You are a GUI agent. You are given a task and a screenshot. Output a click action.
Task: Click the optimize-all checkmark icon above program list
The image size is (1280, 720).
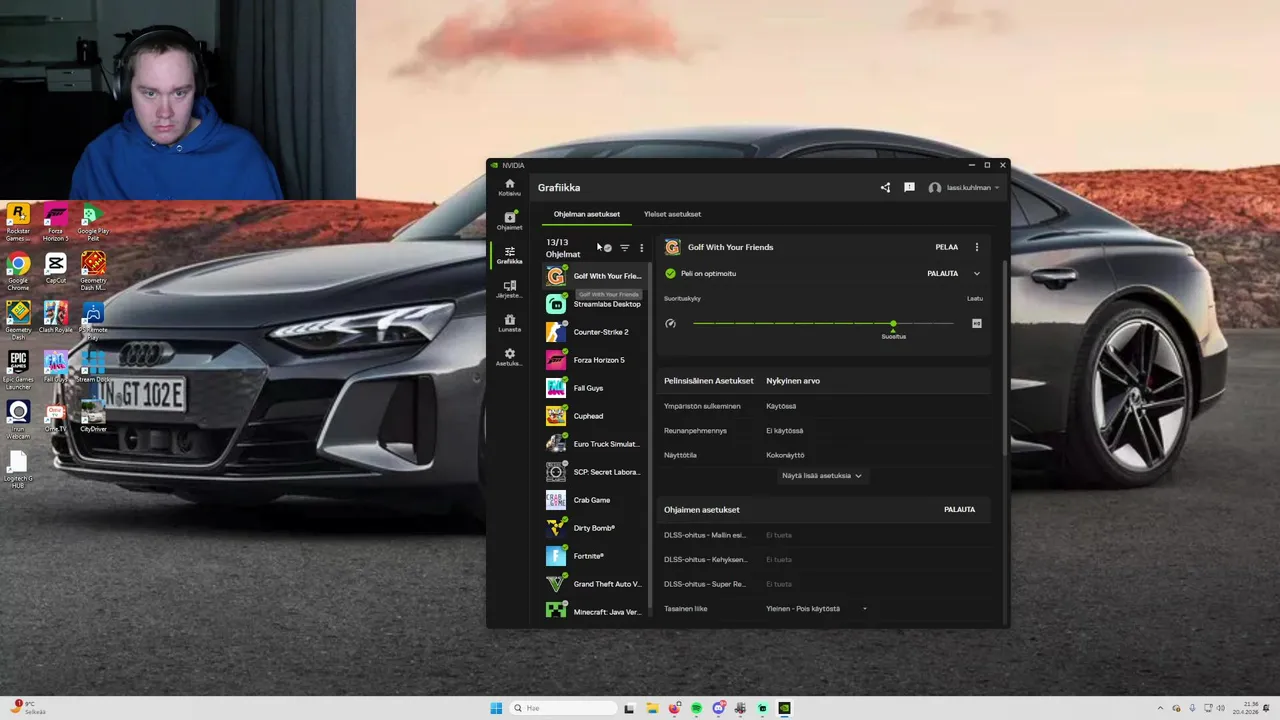pos(607,248)
